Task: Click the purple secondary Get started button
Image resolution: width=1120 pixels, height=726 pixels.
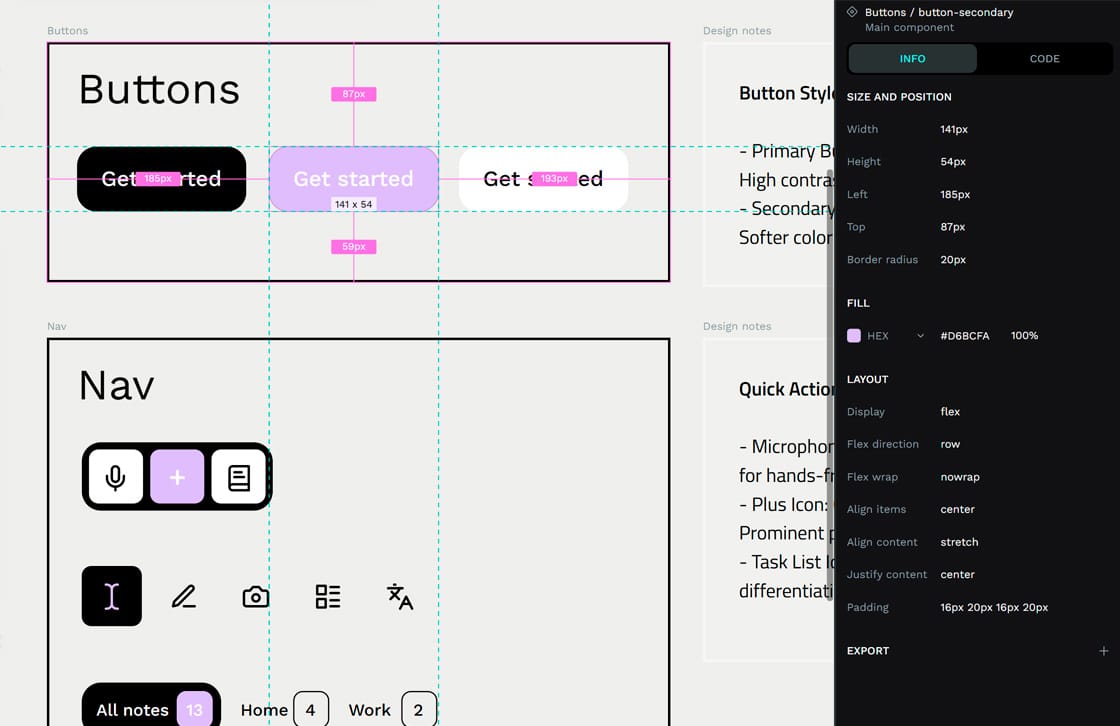Action: (354, 179)
